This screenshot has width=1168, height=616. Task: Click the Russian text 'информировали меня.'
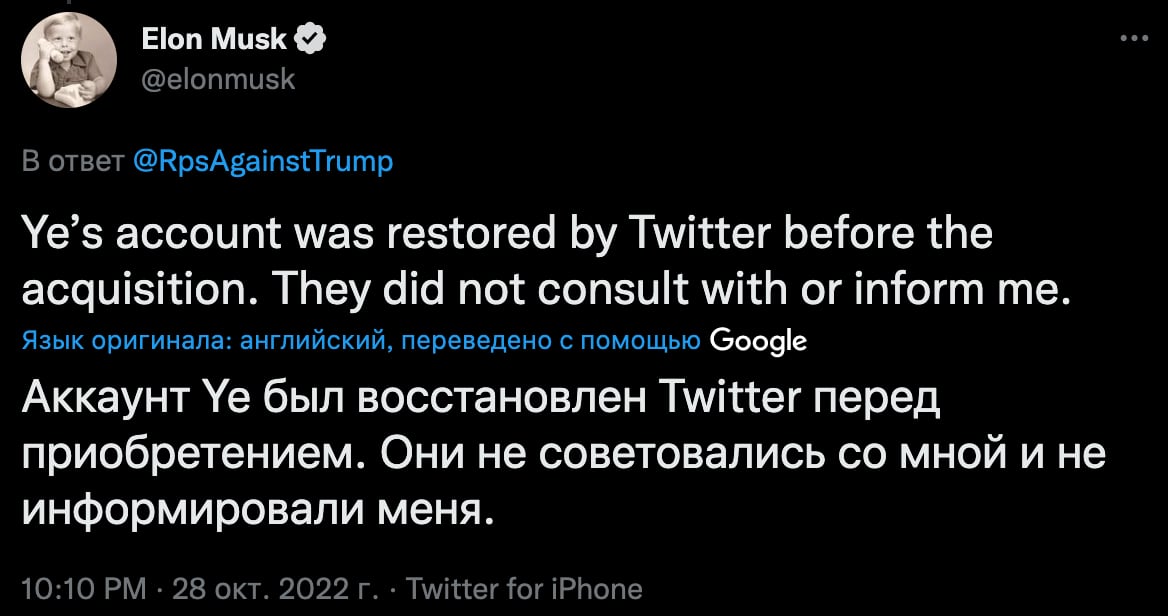pos(257,510)
